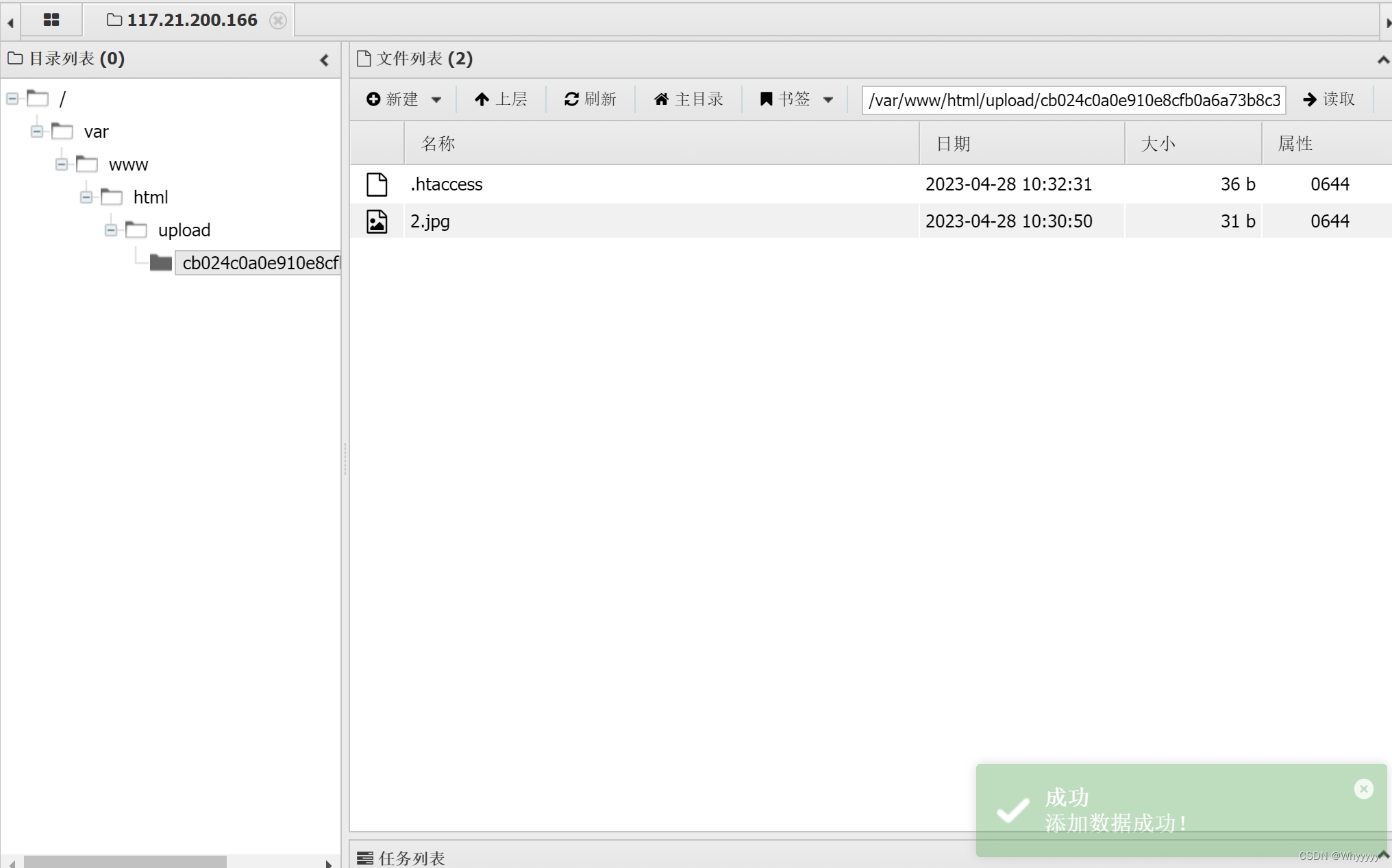Click the 新建 plus icon
The image size is (1392, 868).
pyautogui.click(x=373, y=99)
